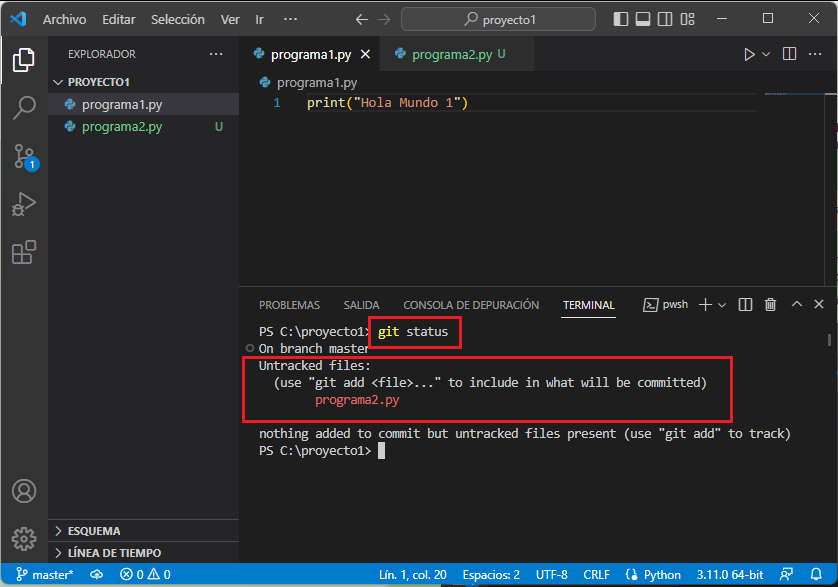Click the Run Python File play icon

pyautogui.click(x=749, y=55)
